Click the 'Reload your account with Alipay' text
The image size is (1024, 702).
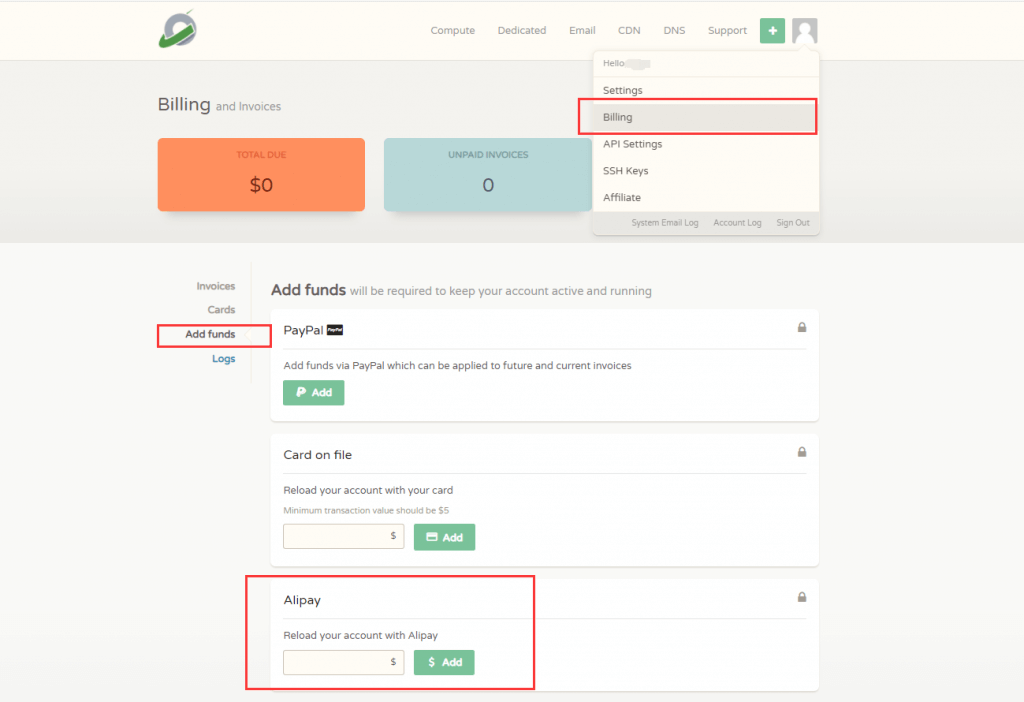360,635
